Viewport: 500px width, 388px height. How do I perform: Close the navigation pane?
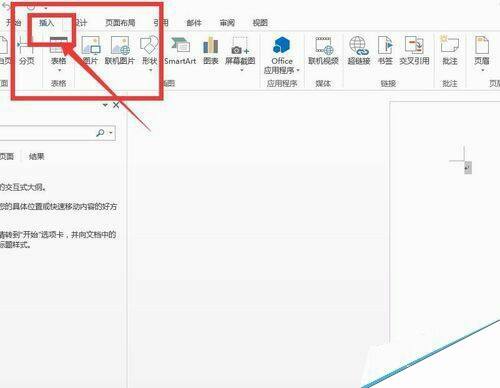pyautogui.click(x=116, y=105)
